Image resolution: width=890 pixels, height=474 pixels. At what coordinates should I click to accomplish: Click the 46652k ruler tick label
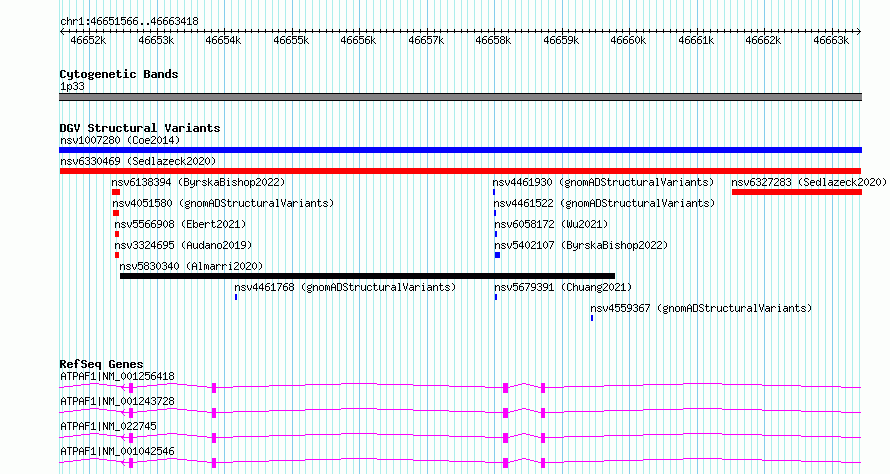pyautogui.click(x=88, y=41)
